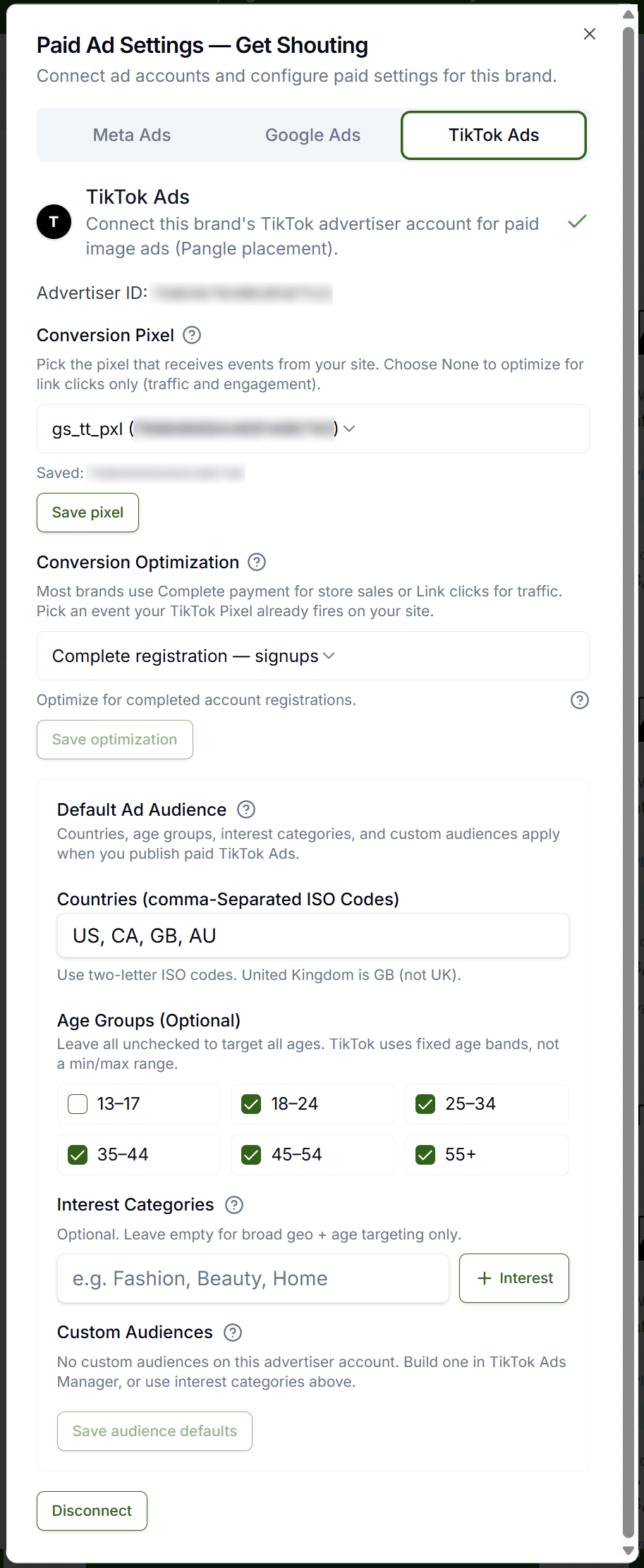The image size is (644, 1568).
Task: Click the Save pixel button
Action: tap(87, 513)
